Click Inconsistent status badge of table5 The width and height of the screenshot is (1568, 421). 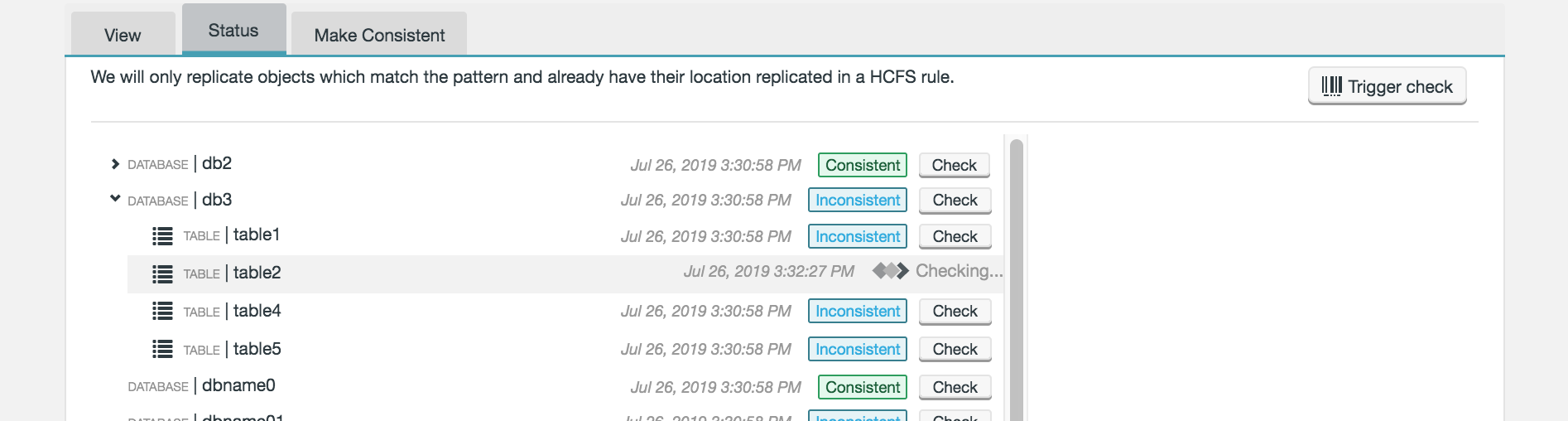pos(857,350)
